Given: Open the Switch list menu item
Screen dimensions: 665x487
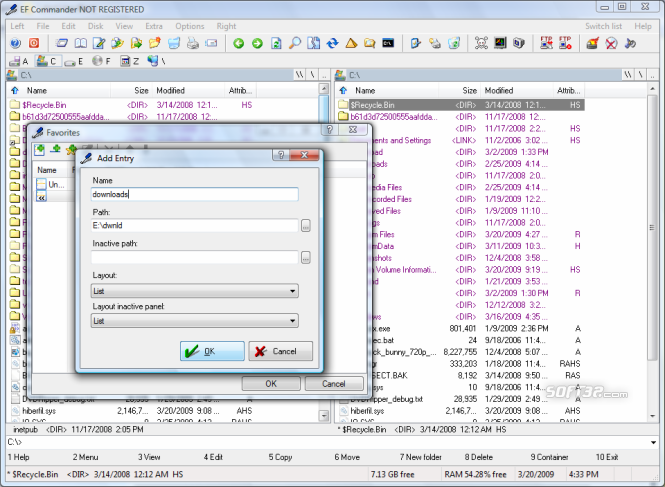Looking at the screenshot, I should 604,26.
